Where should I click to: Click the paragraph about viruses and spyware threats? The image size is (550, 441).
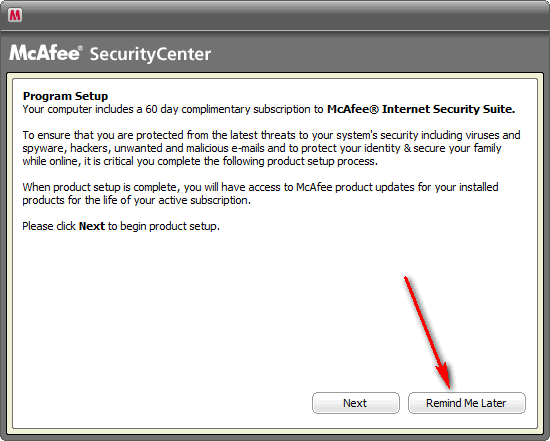click(x=271, y=148)
